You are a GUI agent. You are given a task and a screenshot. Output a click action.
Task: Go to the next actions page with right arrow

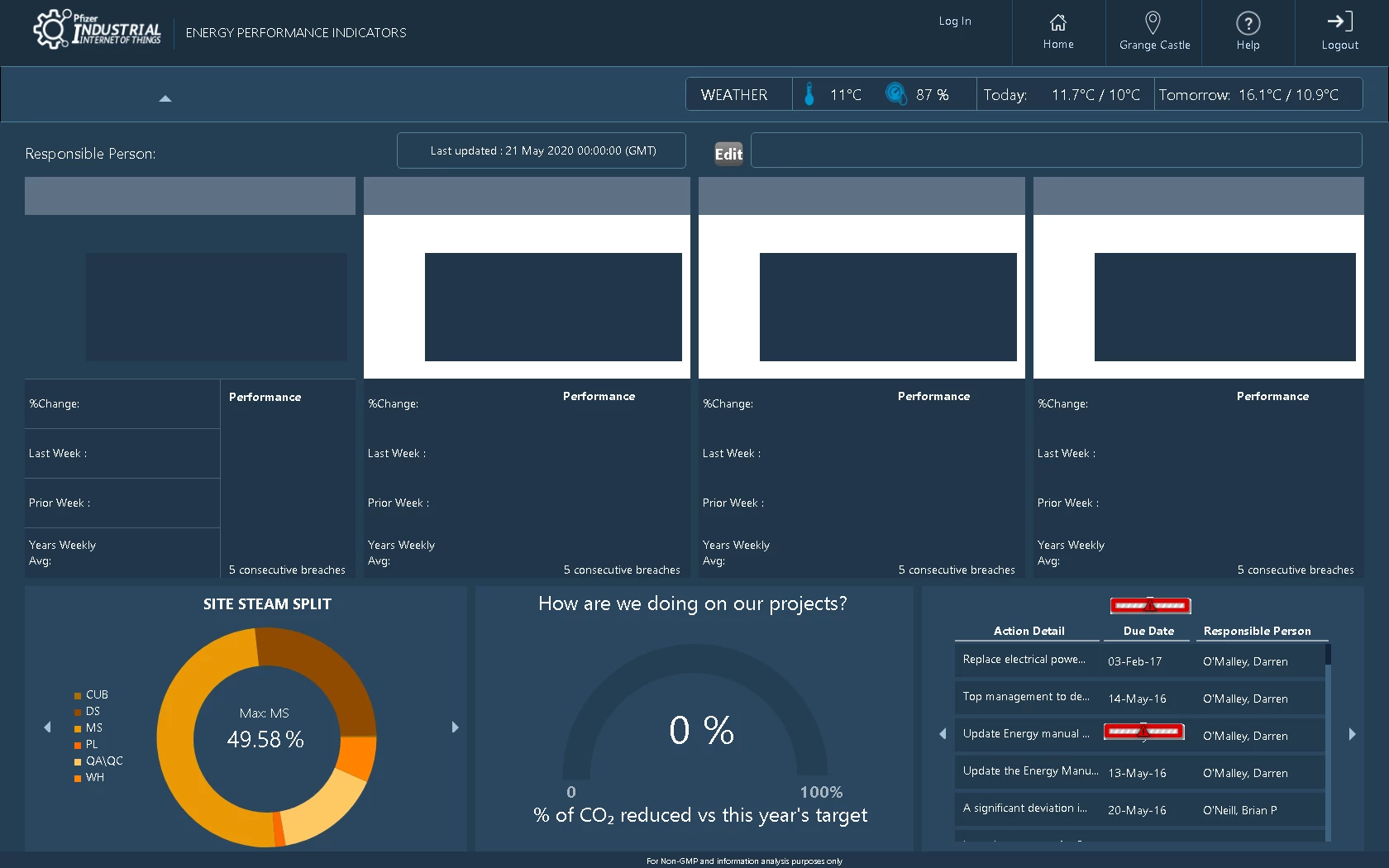1353,734
